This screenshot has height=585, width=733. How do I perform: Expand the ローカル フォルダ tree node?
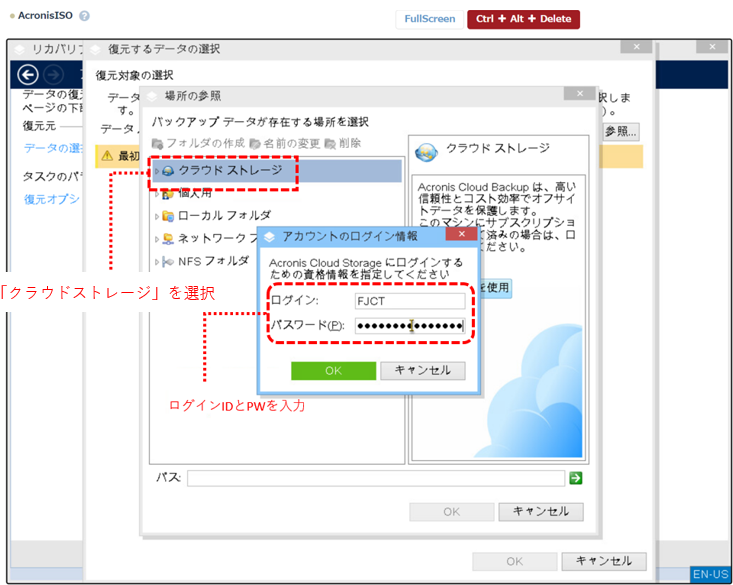click(156, 216)
